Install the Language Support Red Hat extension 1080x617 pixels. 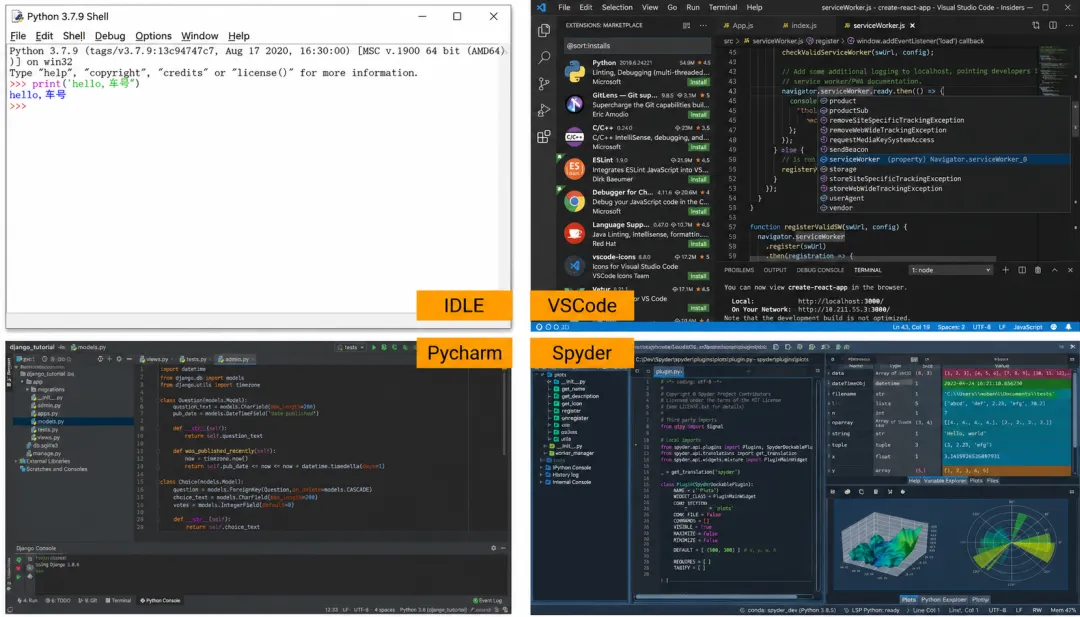coord(699,244)
